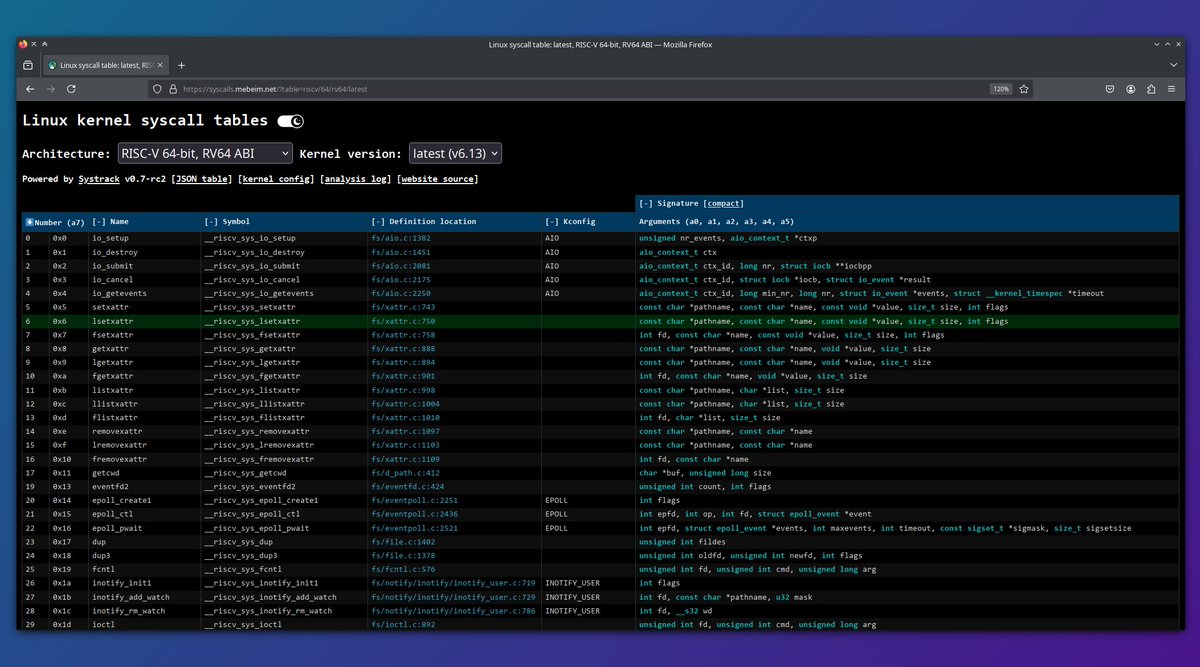
Task: Open fs/xattr.c:743 definition link
Action: point(403,307)
